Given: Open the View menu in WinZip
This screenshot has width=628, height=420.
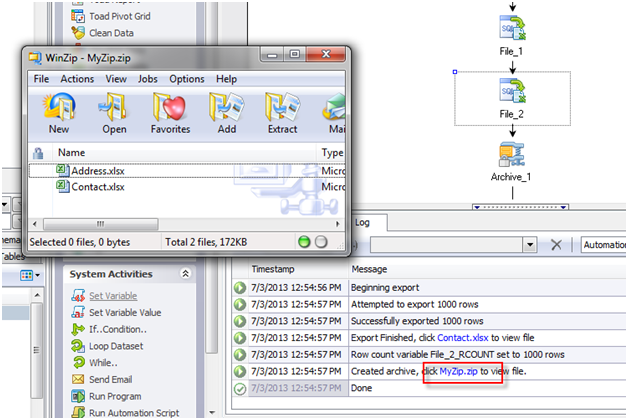Looking at the screenshot, I should (x=116, y=79).
